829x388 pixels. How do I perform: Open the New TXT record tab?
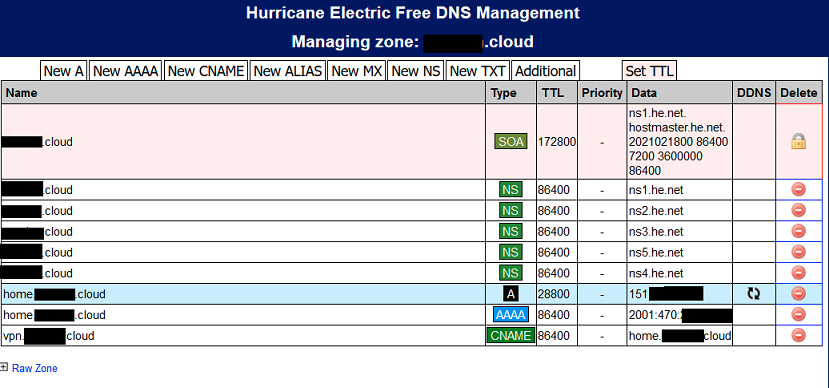478,71
